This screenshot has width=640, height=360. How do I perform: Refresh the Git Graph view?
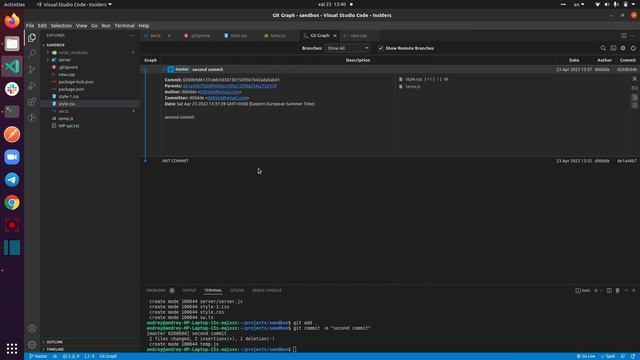pyautogui.click(x=633, y=48)
